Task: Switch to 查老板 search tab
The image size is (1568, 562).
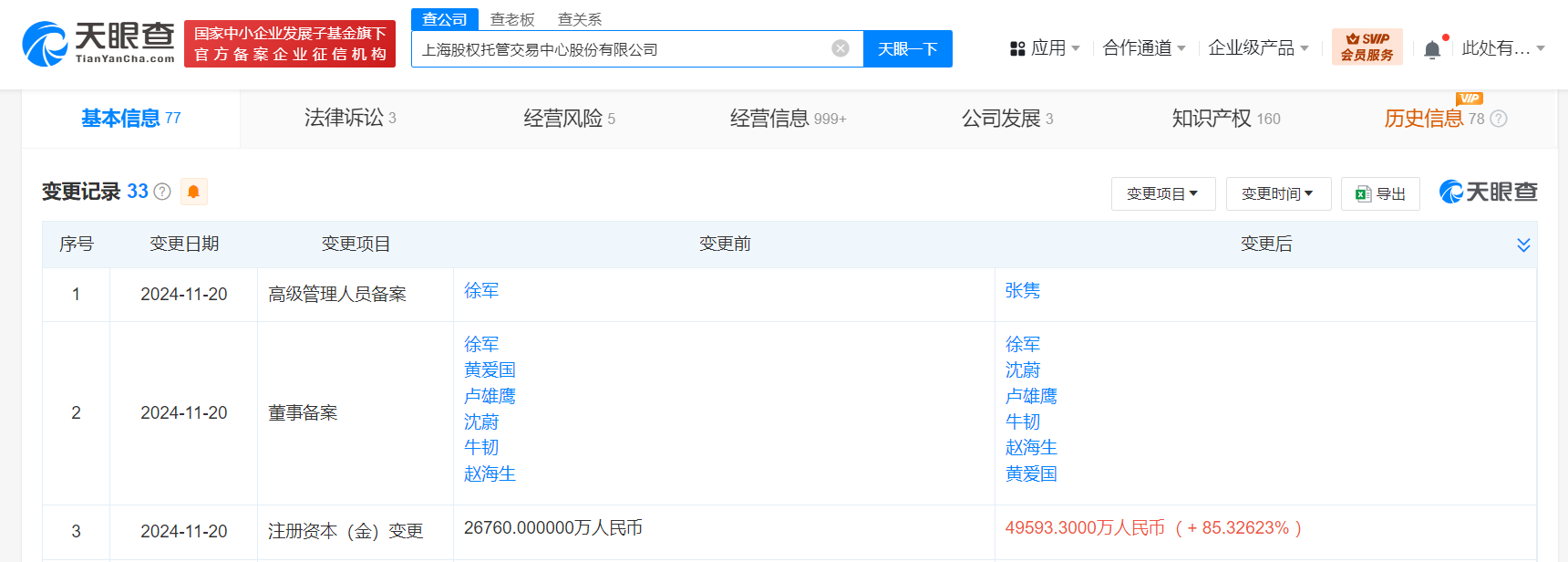Action: (512, 19)
